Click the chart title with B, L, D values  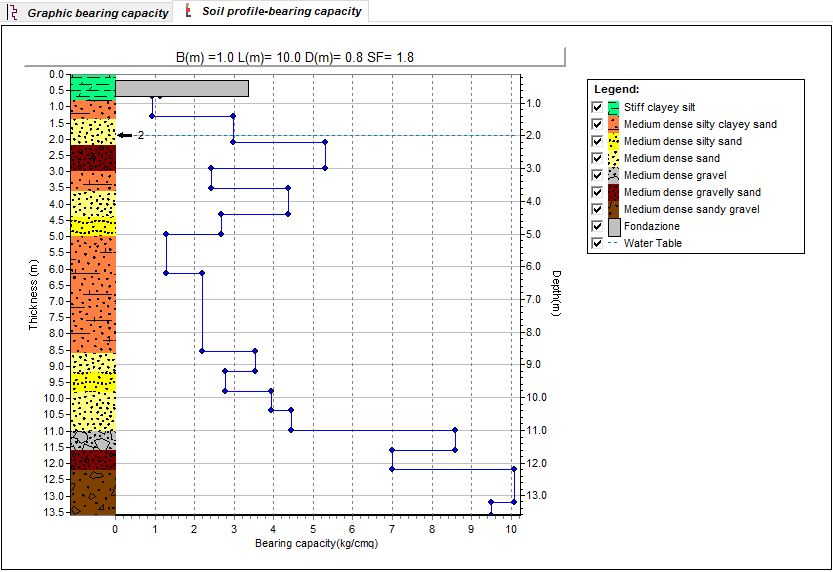tap(294, 57)
